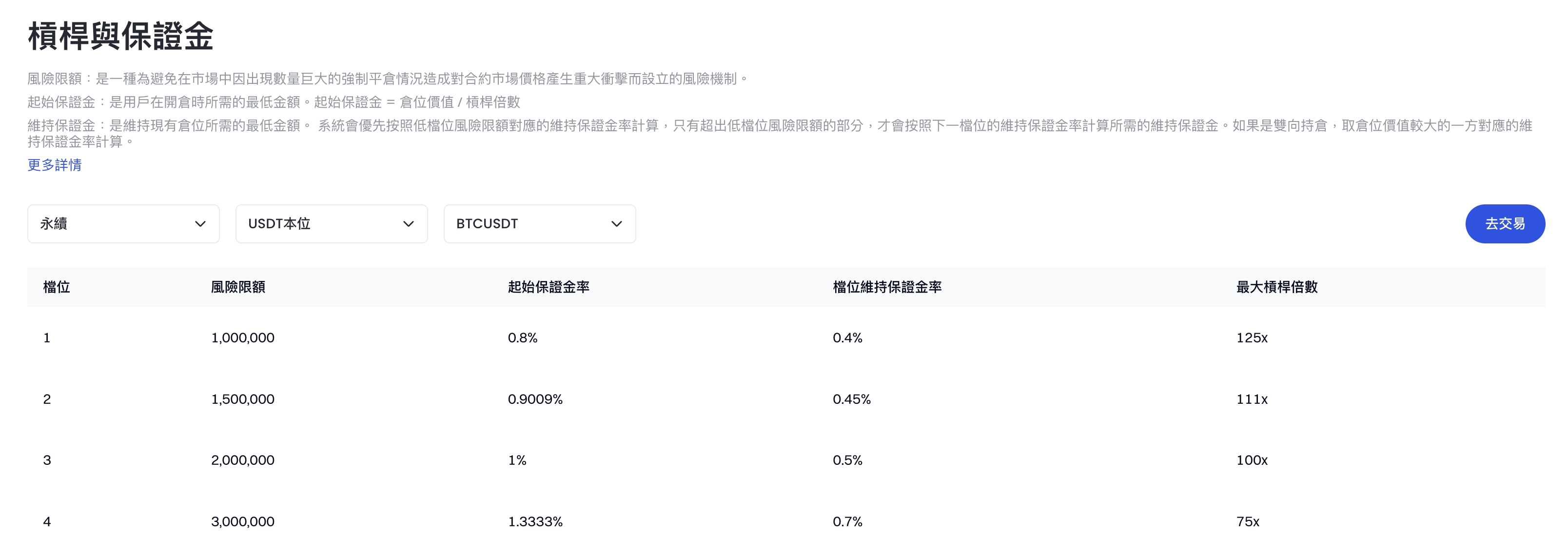Select the 125x max leverage cell
Image resolution: width=1568 pixels, height=557 pixels.
tap(1252, 338)
